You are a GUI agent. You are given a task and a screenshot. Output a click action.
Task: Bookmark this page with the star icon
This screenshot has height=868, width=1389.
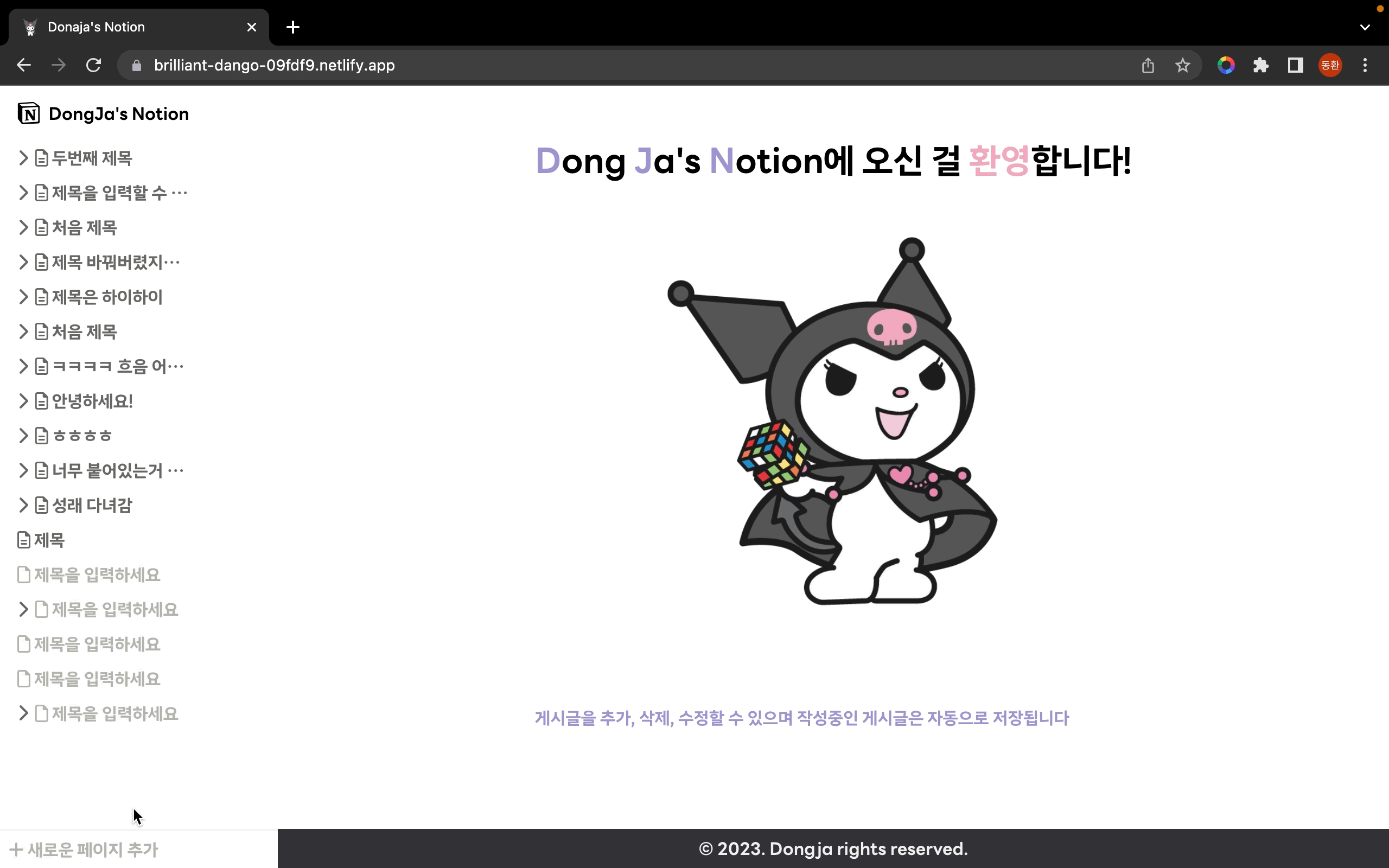pos(1182,66)
